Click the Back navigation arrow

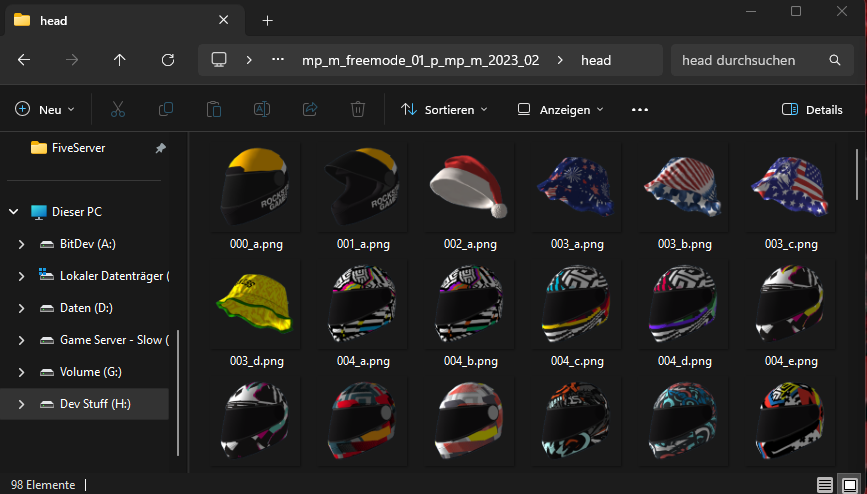24,60
